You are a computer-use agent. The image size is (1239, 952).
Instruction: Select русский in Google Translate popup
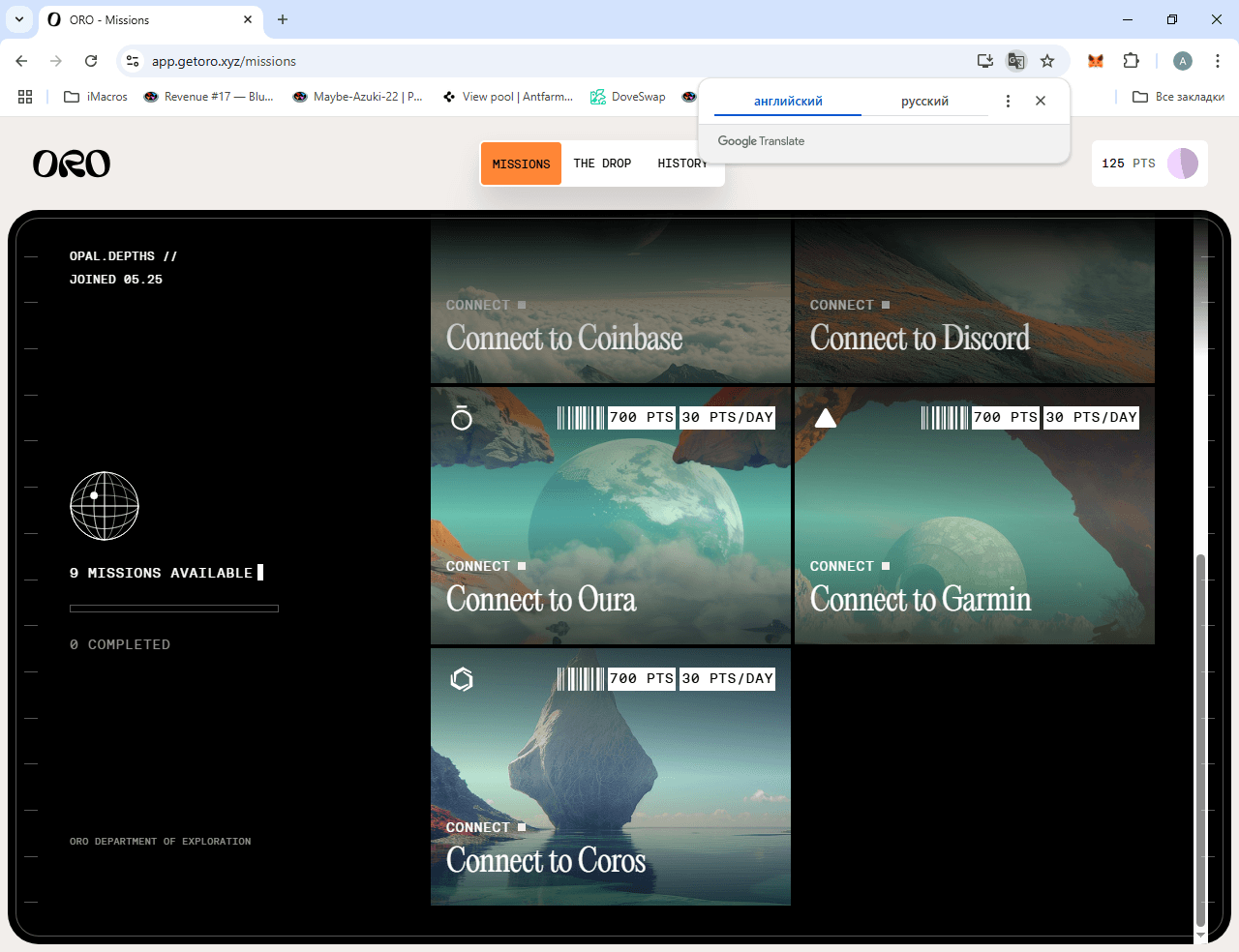tap(924, 101)
